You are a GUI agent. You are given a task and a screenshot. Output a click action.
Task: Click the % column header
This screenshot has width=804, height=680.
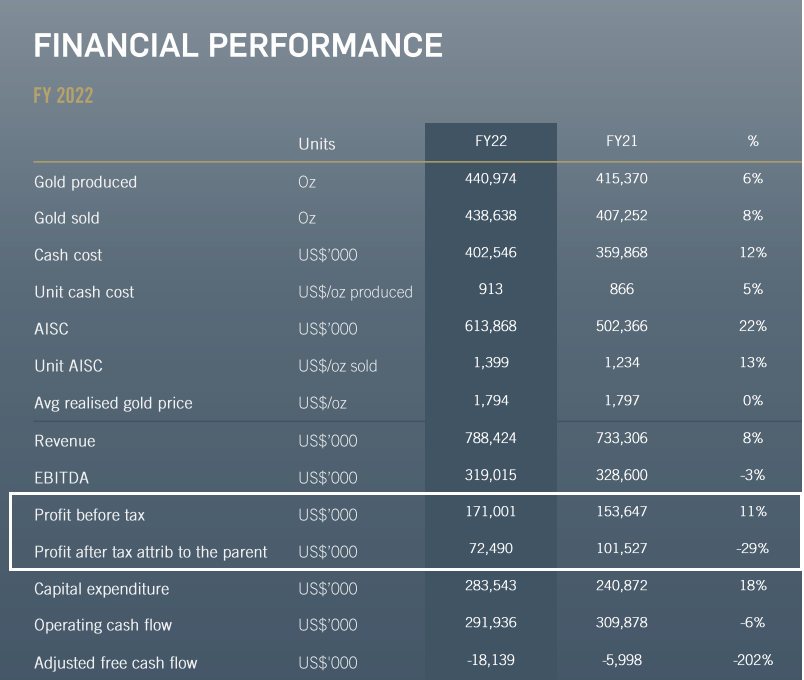(753, 141)
